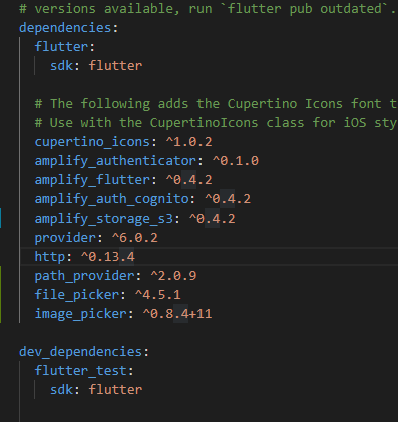Click the '^0.4.2' version of amplify_auth_cognito
Screen dimensions: 398x422
click(x=228, y=199)
